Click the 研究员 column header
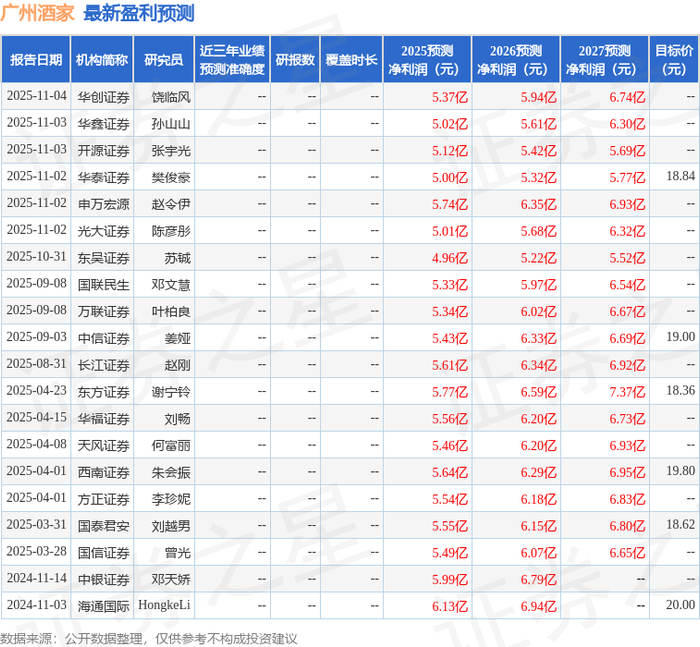The height and width of the screenshot is (647, 700). 164,59
